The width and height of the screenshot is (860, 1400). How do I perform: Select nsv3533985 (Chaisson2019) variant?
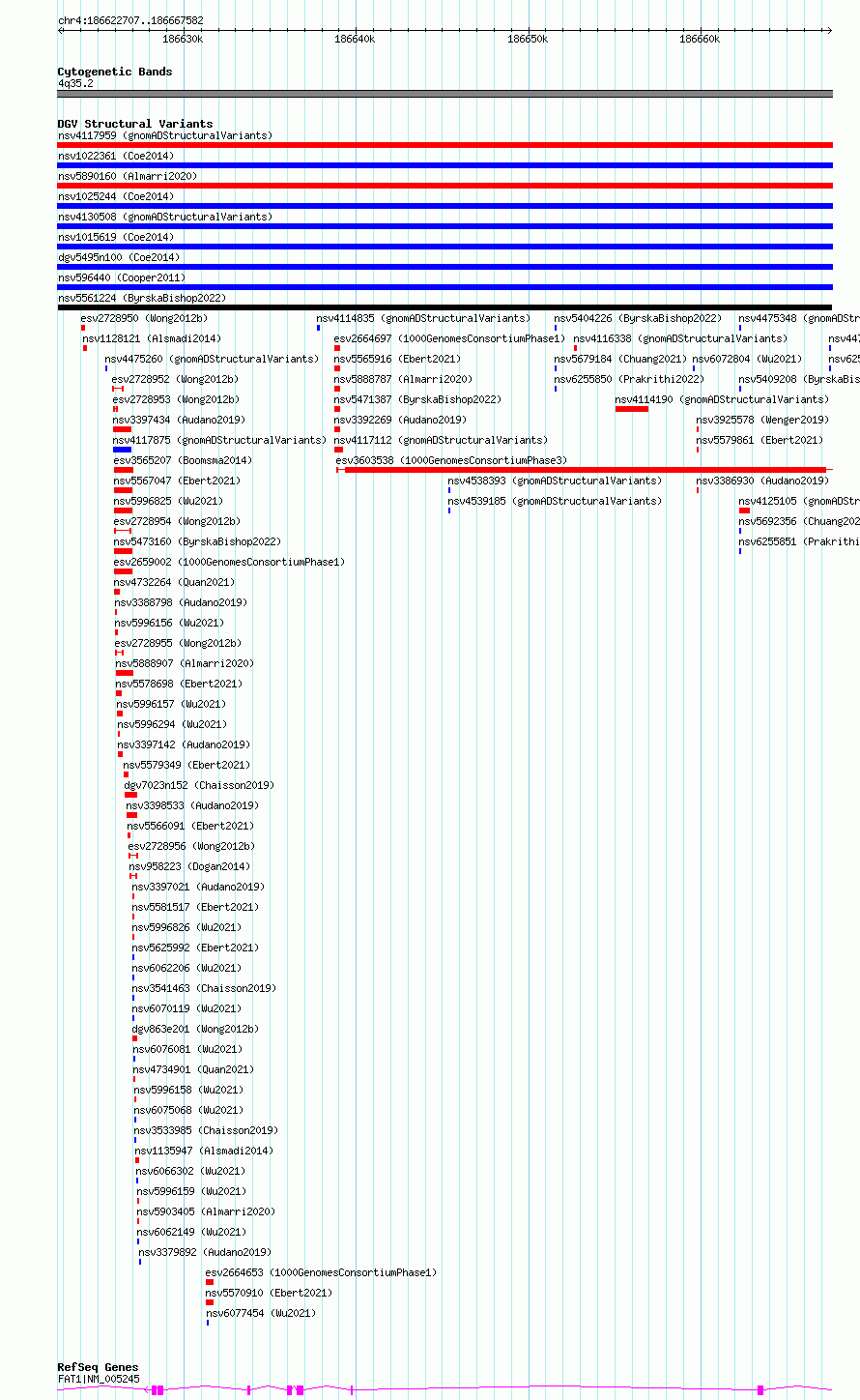(206, 1130)
